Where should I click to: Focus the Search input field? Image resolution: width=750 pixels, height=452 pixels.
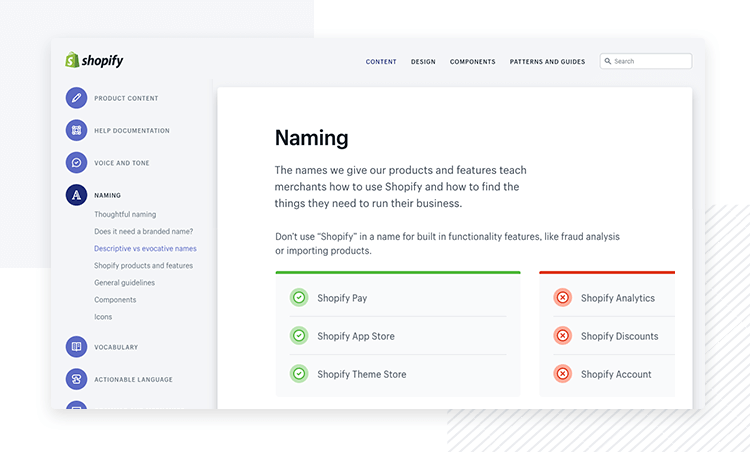pyautogui.click(x=646, y=61)
